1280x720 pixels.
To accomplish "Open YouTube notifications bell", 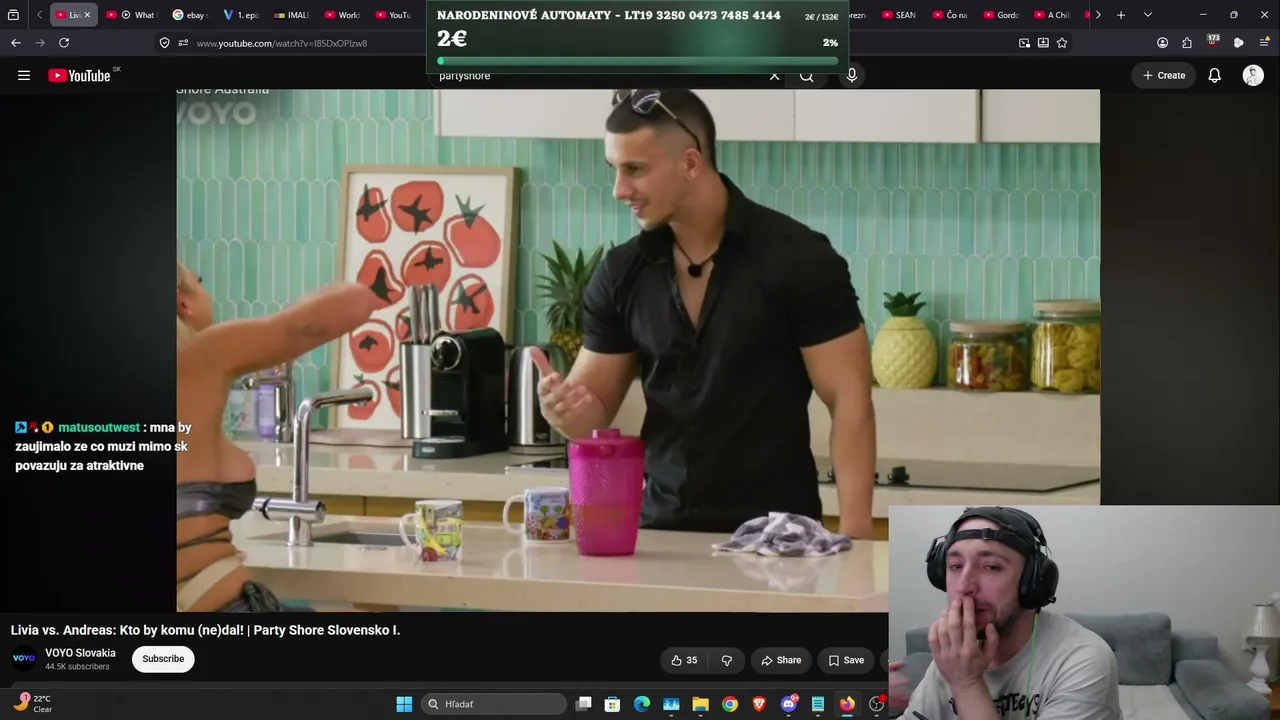I will (x=1214, y=75).
